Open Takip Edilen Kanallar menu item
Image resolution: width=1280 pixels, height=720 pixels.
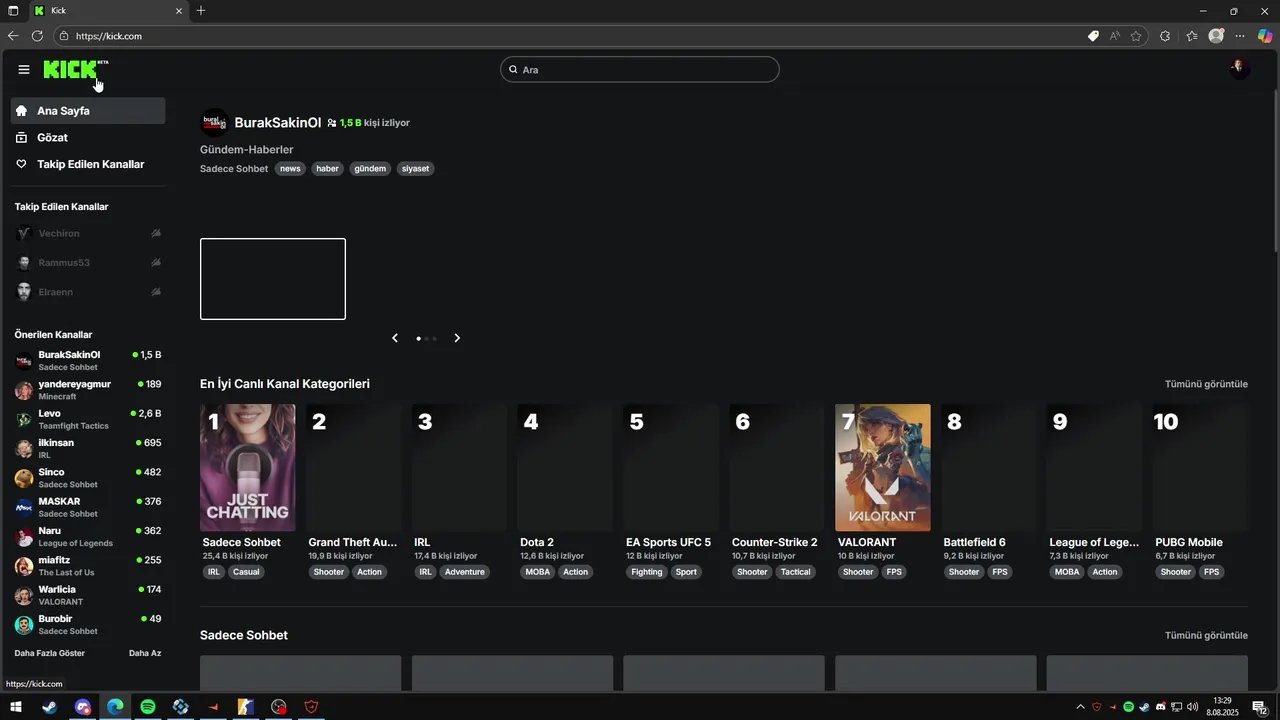[x=88, y=164]
